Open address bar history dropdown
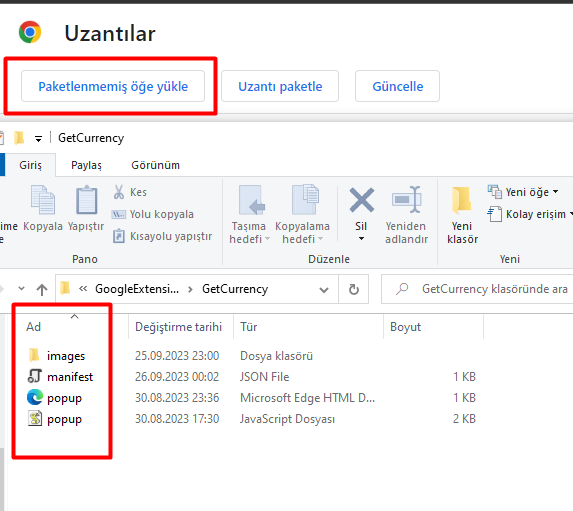573x511 pixels. [x=324, y=290]
